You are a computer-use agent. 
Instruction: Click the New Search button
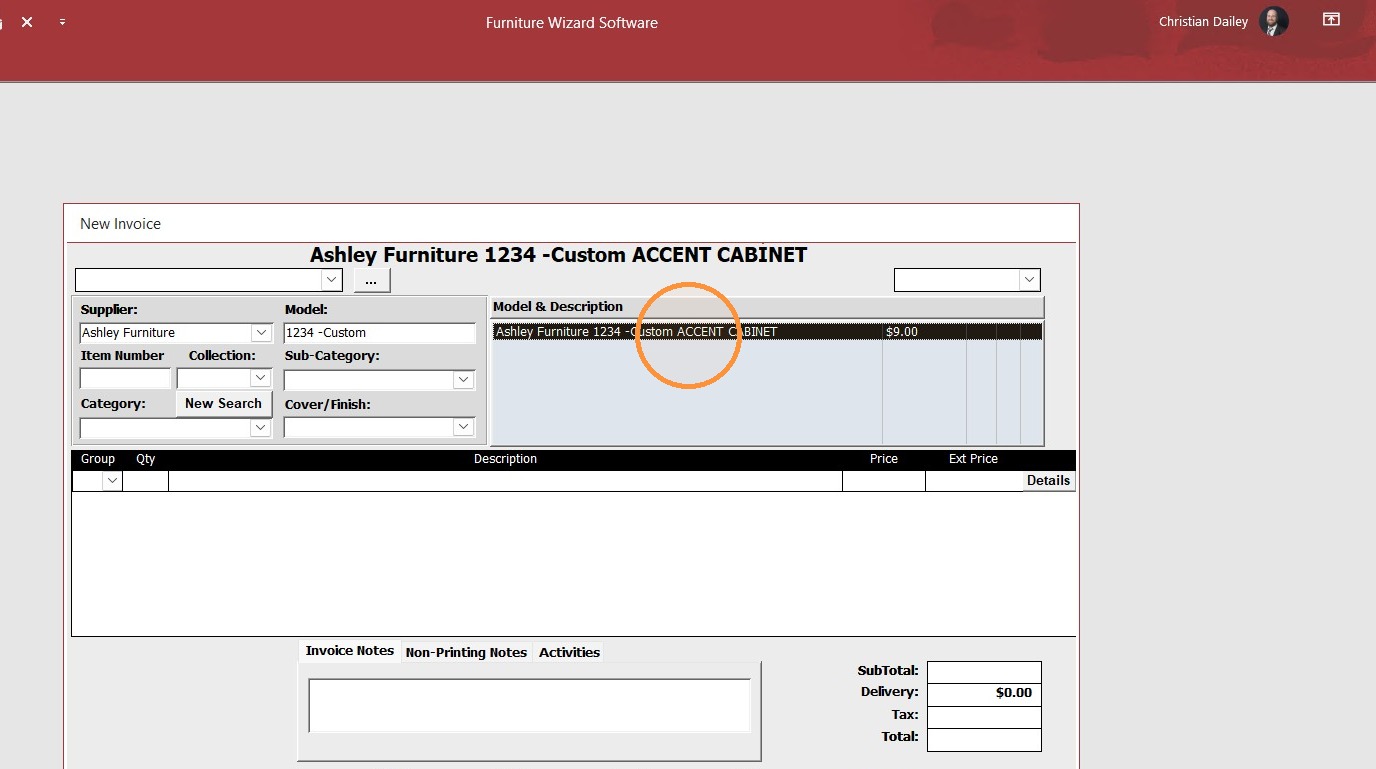click(x=223, y=404)
